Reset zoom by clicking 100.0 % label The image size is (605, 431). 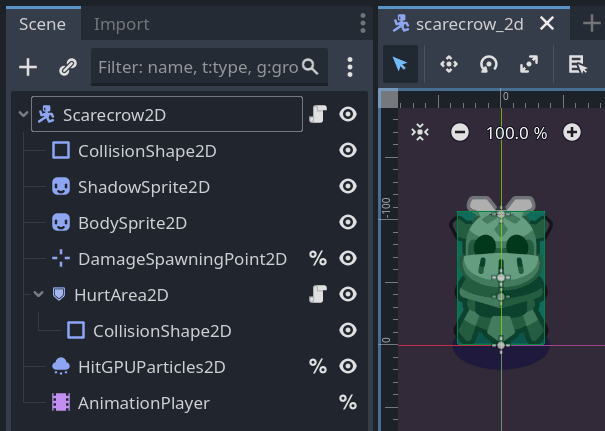tap(516, 133)
